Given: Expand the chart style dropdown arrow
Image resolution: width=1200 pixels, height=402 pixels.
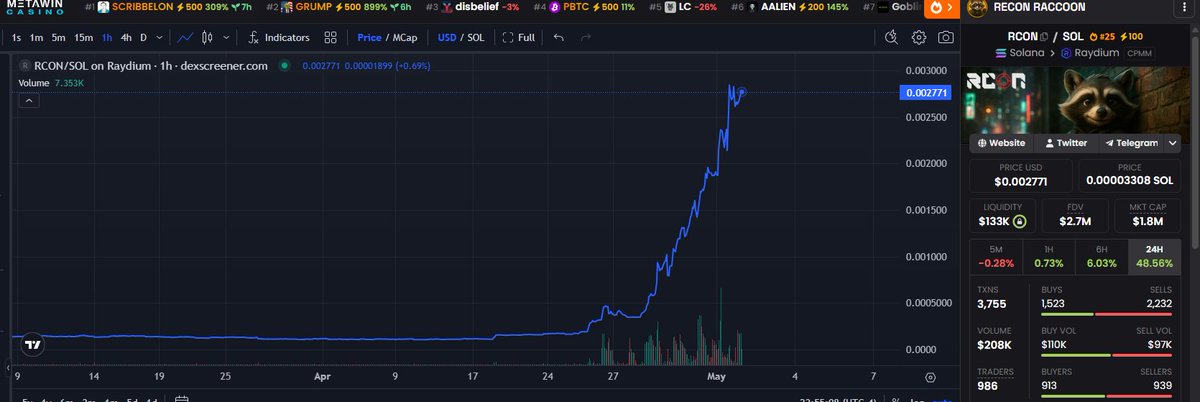Looking at the screenshot, I should [227, 38].
